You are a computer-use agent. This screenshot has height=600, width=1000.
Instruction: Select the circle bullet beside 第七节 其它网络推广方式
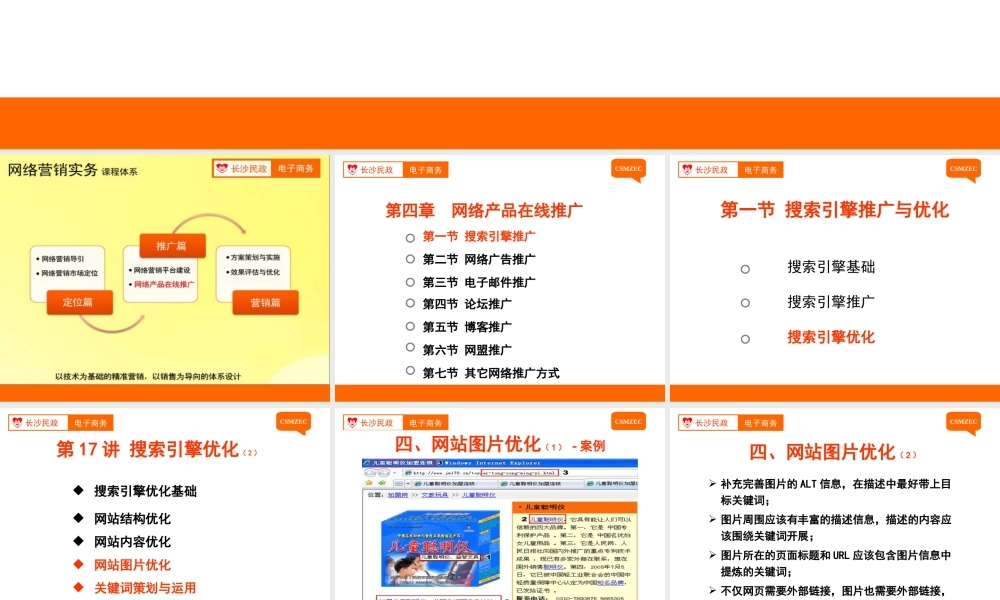[x=410, y=371]
